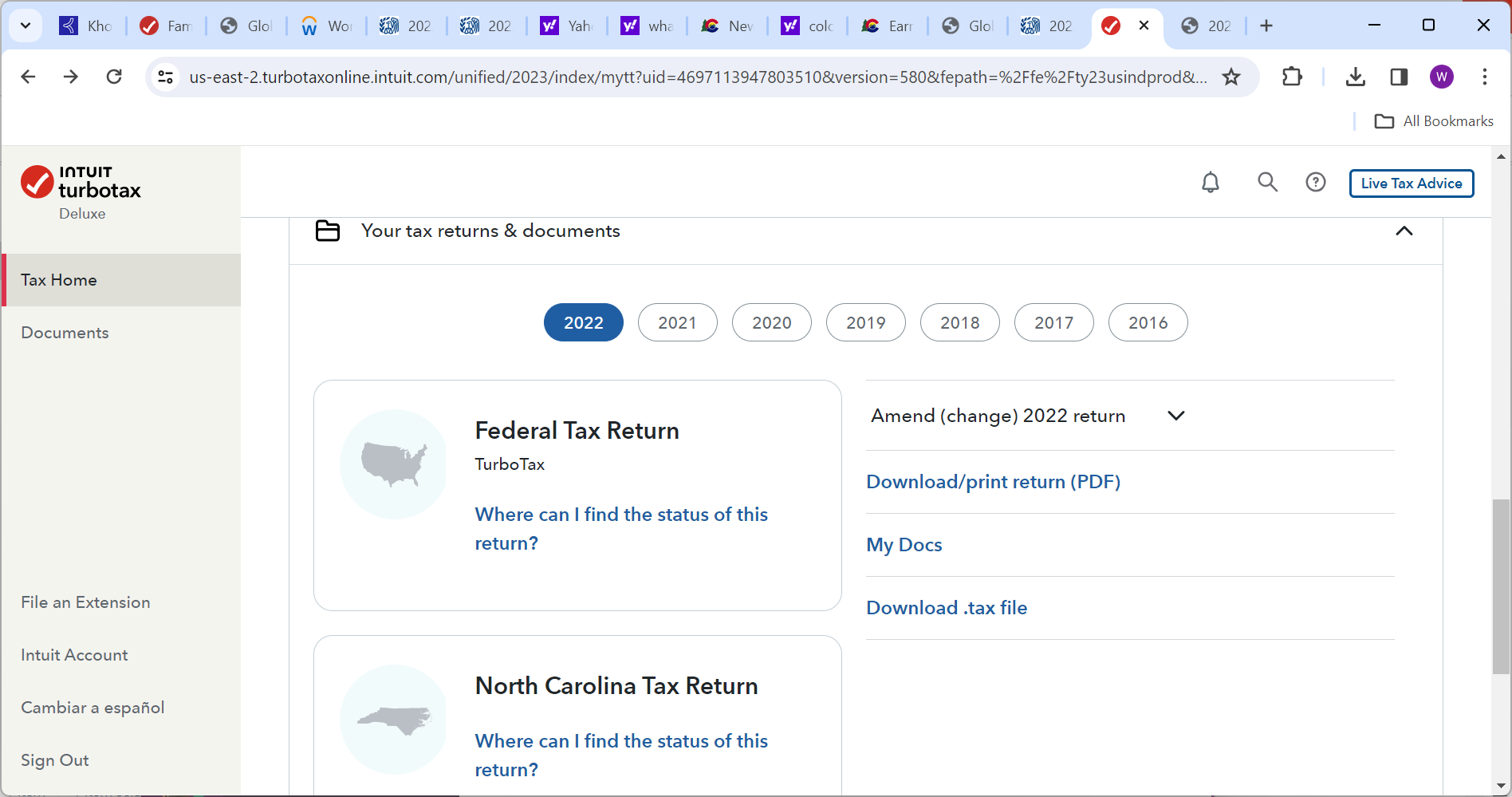Click the folder icon beside Your tax returns

coord(327,231)
